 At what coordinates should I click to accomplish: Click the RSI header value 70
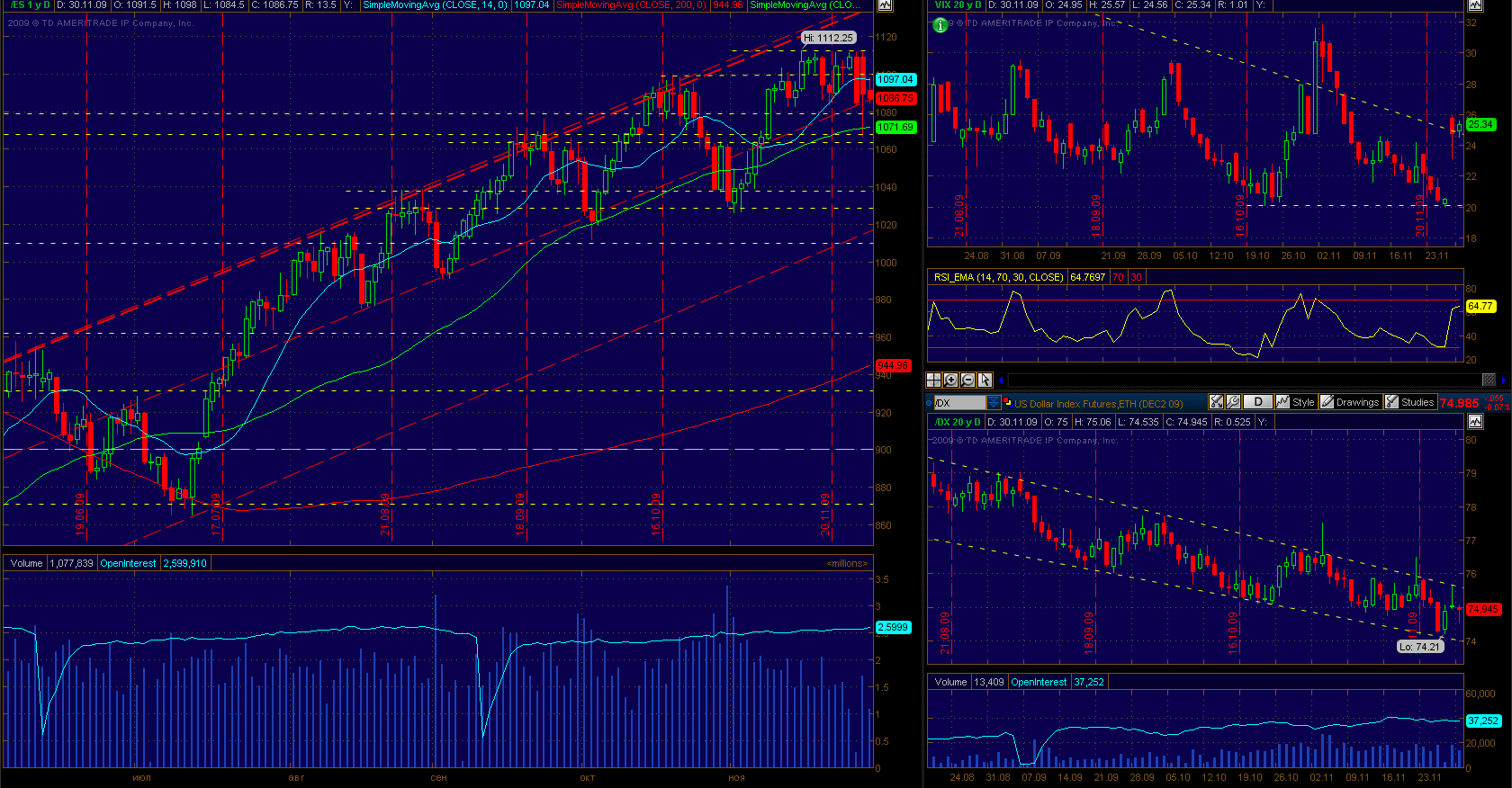point(1118,277)
